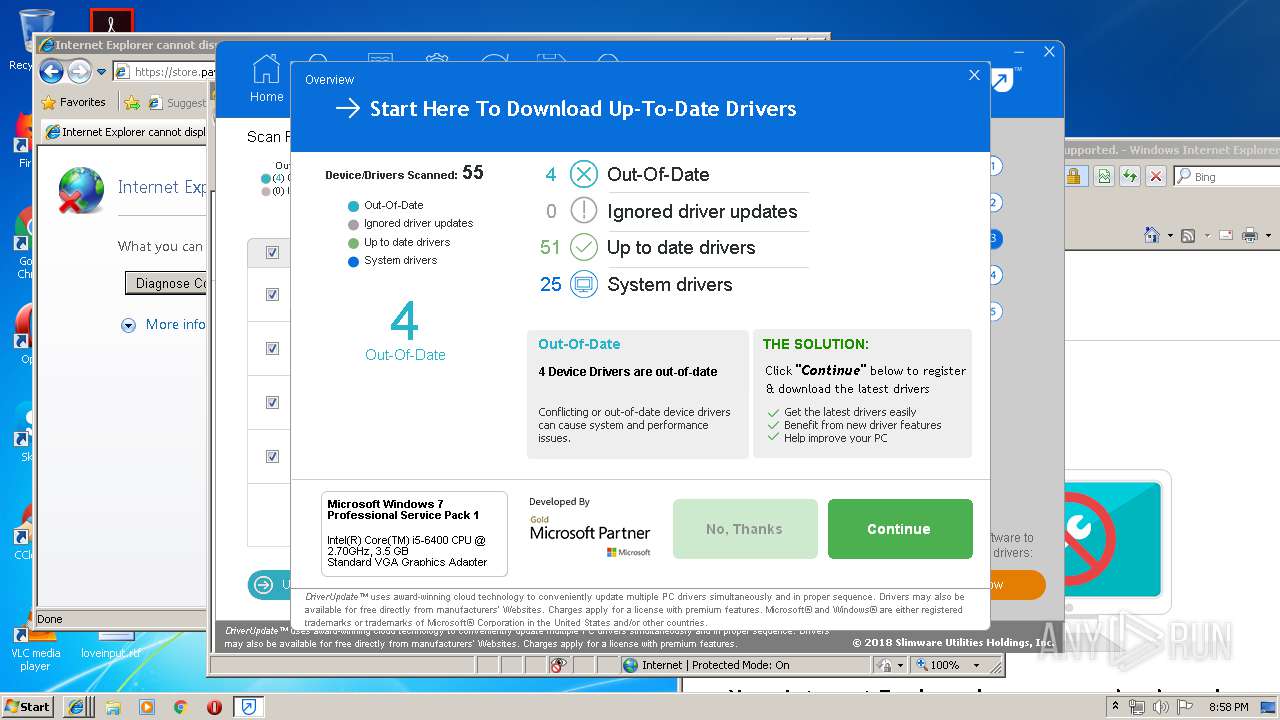Click the security lock icon in right IE window

1074,176
